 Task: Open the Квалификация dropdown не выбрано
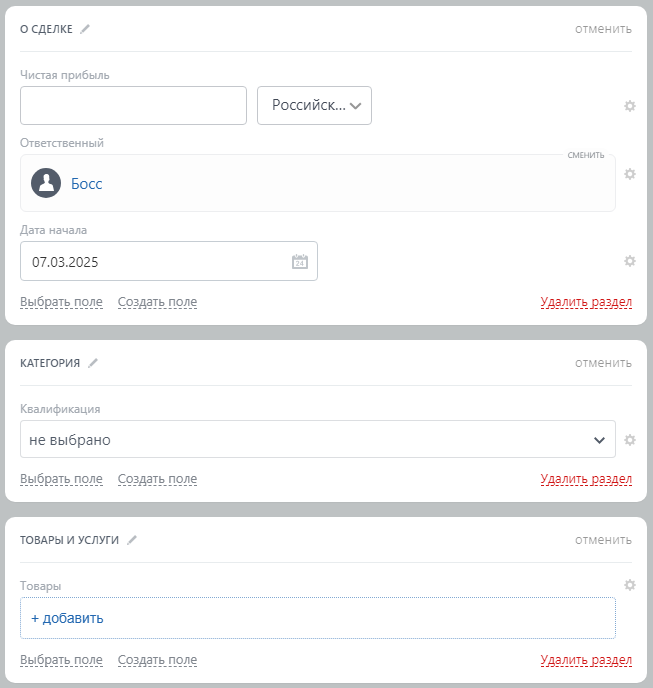[x=317, y=439]
